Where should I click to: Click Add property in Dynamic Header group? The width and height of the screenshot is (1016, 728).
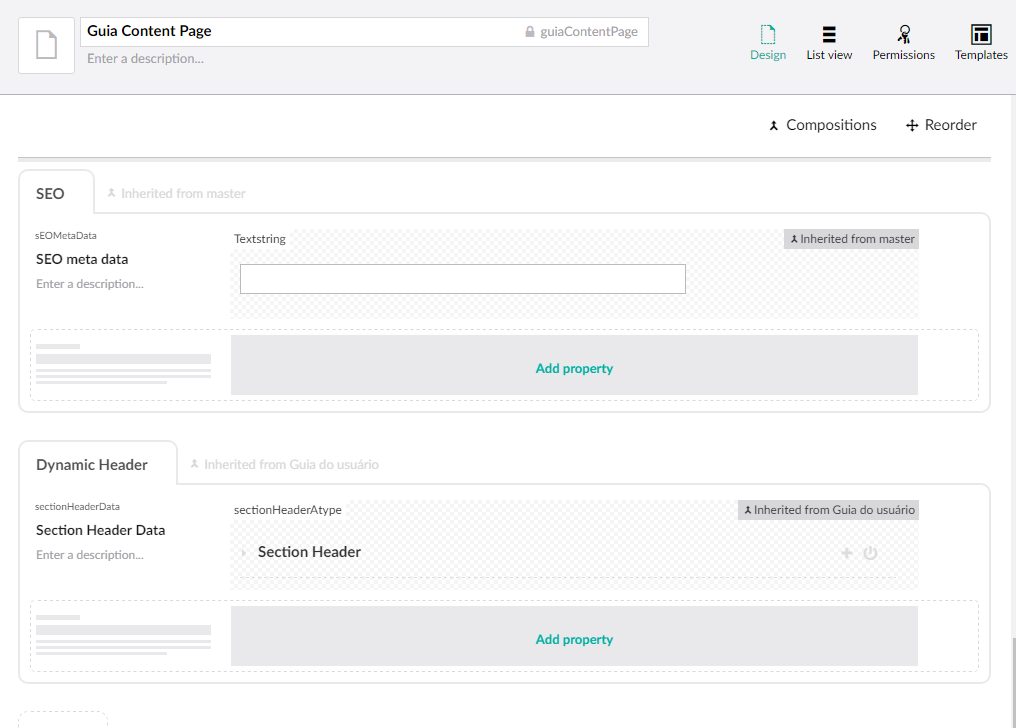tap(574, 639)
